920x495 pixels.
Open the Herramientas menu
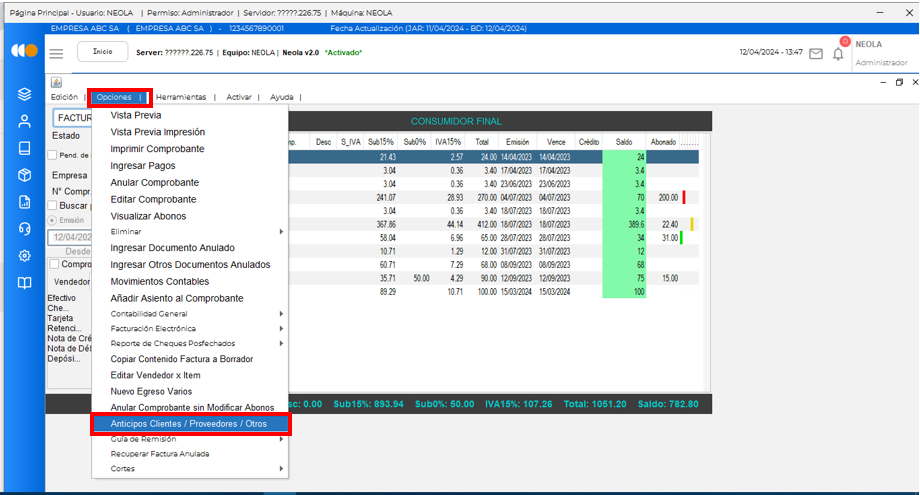(181, 97)
